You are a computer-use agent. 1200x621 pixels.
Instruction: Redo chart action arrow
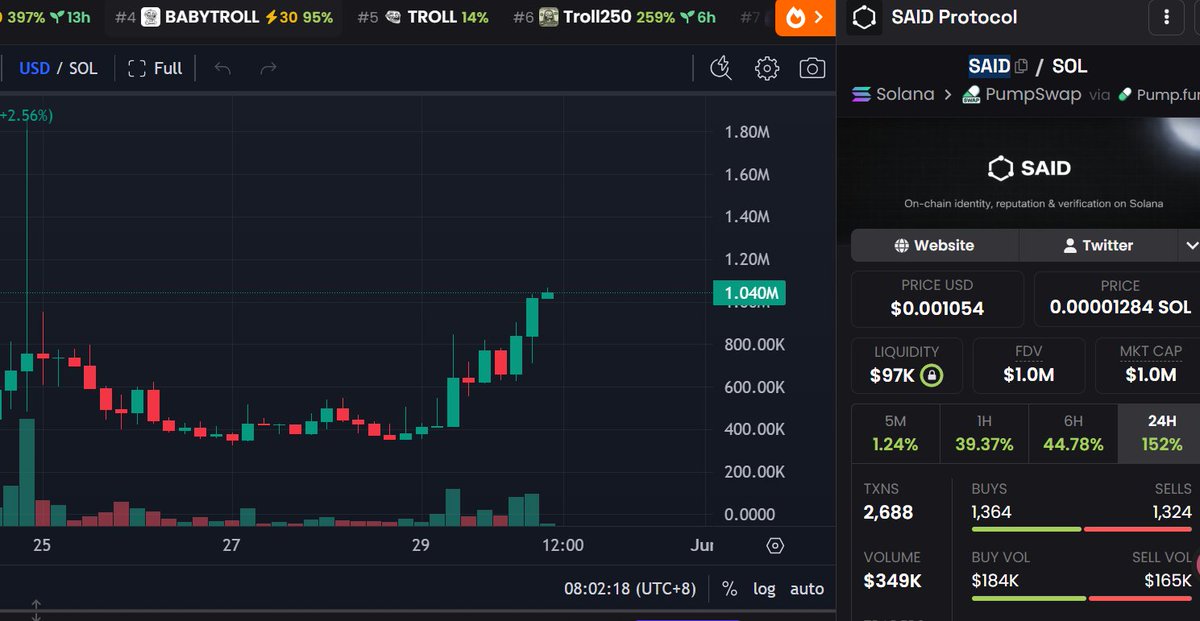coord(268,68)
